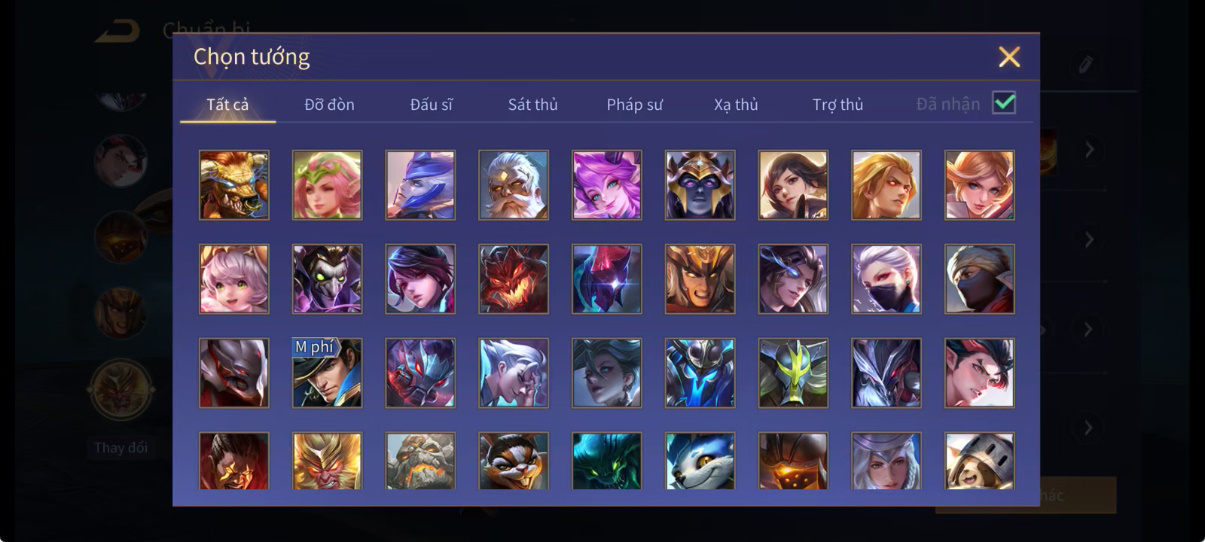Go back using the return arrow icon
The height and width of the screenshot is (542, 1205).
tap(118, 29)
